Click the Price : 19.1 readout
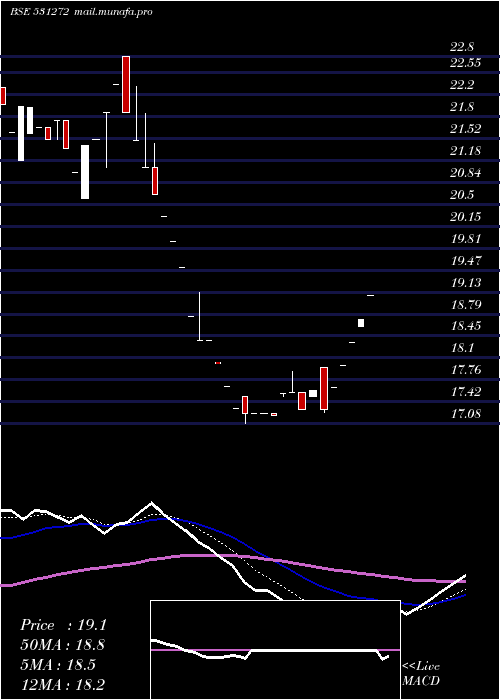This screenshot has height=700, width=500. point(63,625)
